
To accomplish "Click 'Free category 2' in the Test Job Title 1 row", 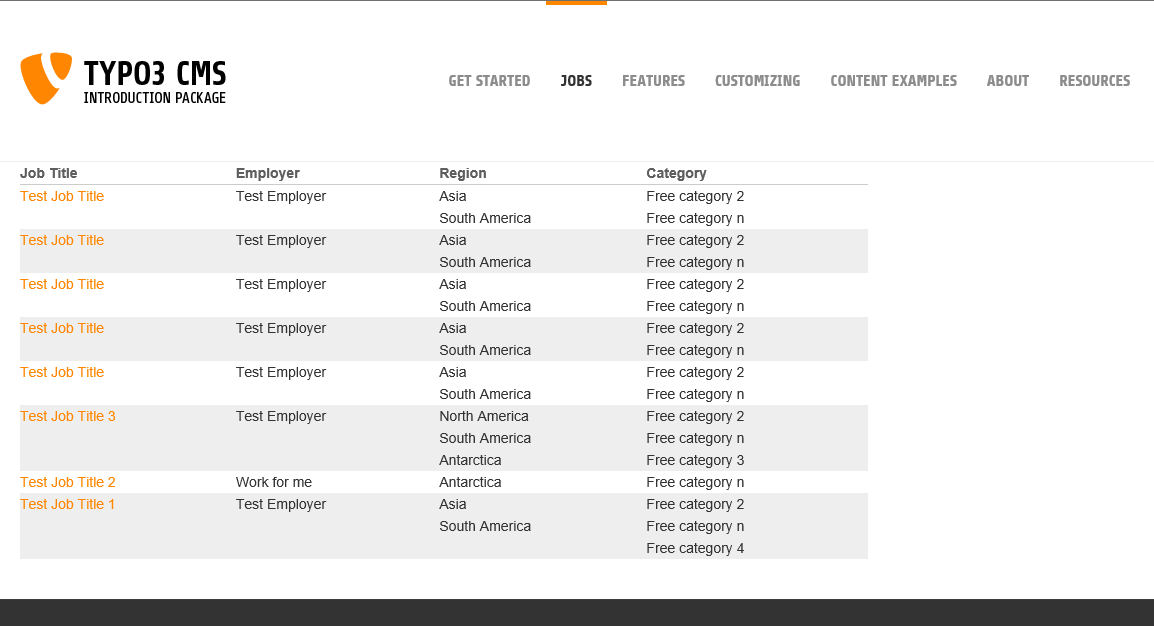I will tap(695, 505).
